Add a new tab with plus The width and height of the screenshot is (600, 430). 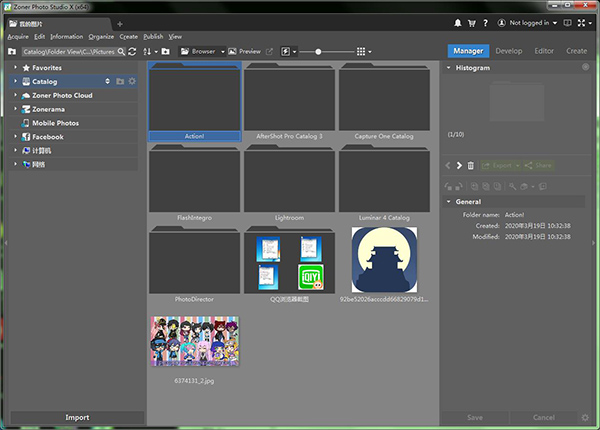[120, 24]
